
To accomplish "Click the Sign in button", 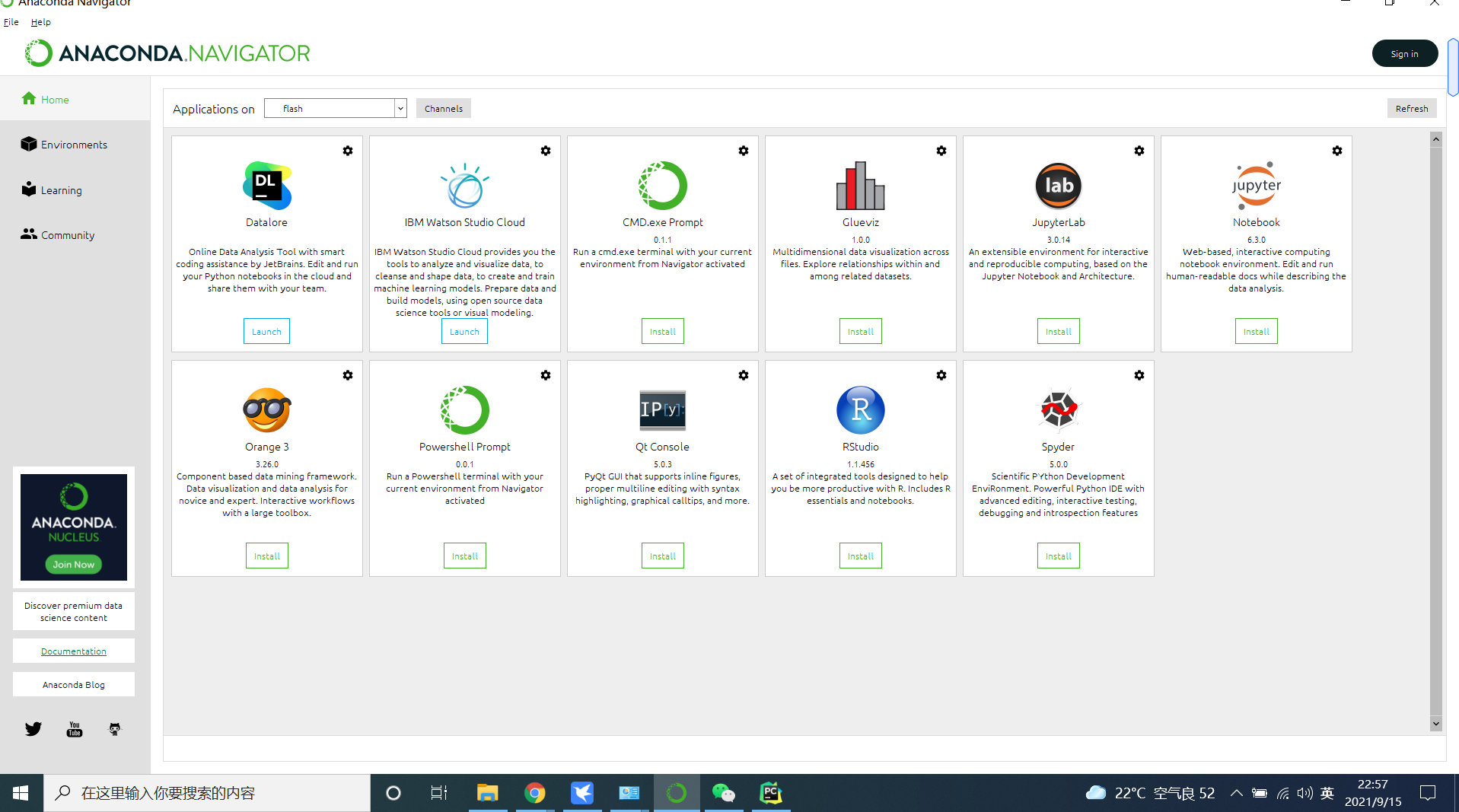I will click(x=1404, y=53).
